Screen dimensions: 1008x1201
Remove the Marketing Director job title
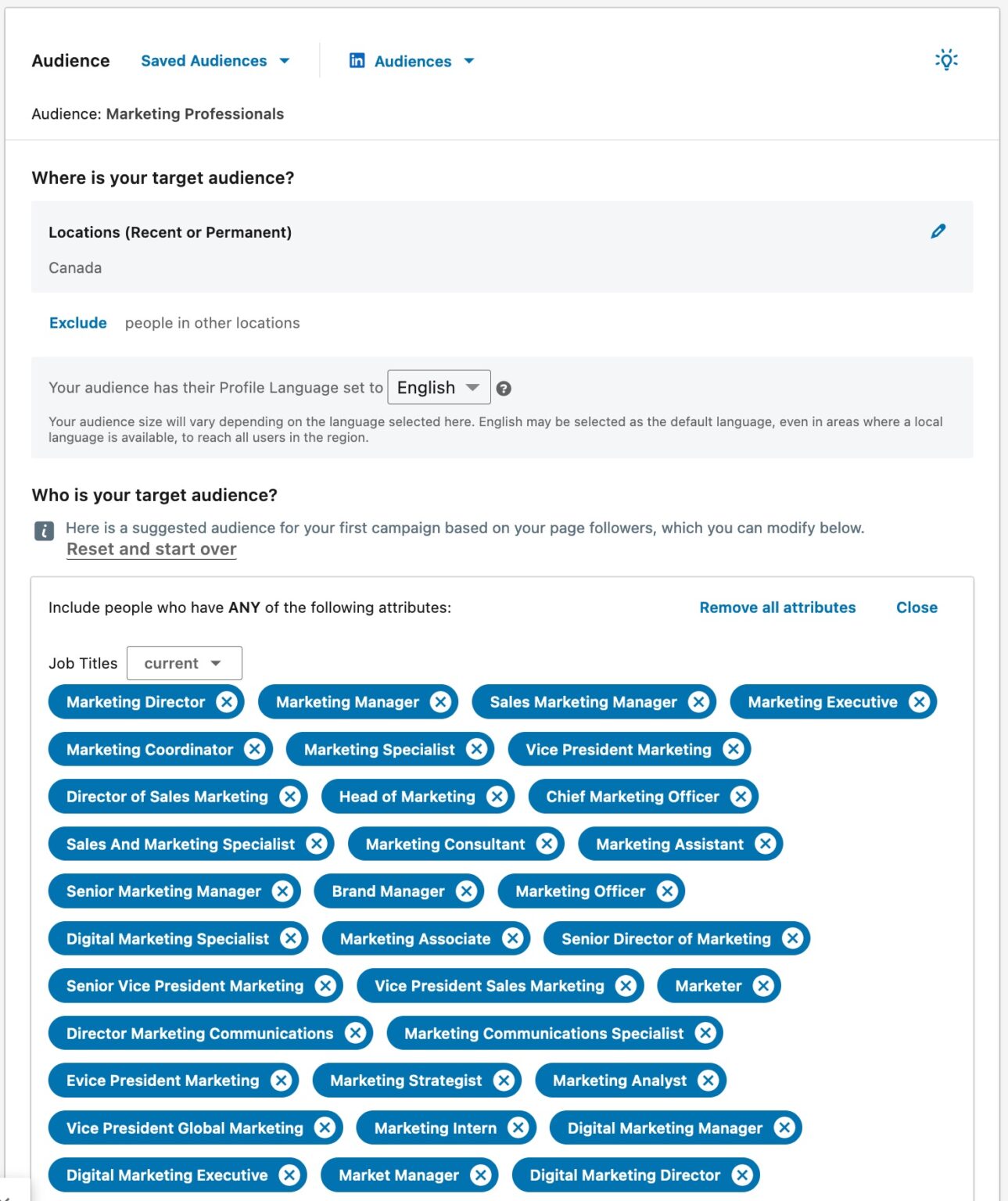(x=226, y=701)
